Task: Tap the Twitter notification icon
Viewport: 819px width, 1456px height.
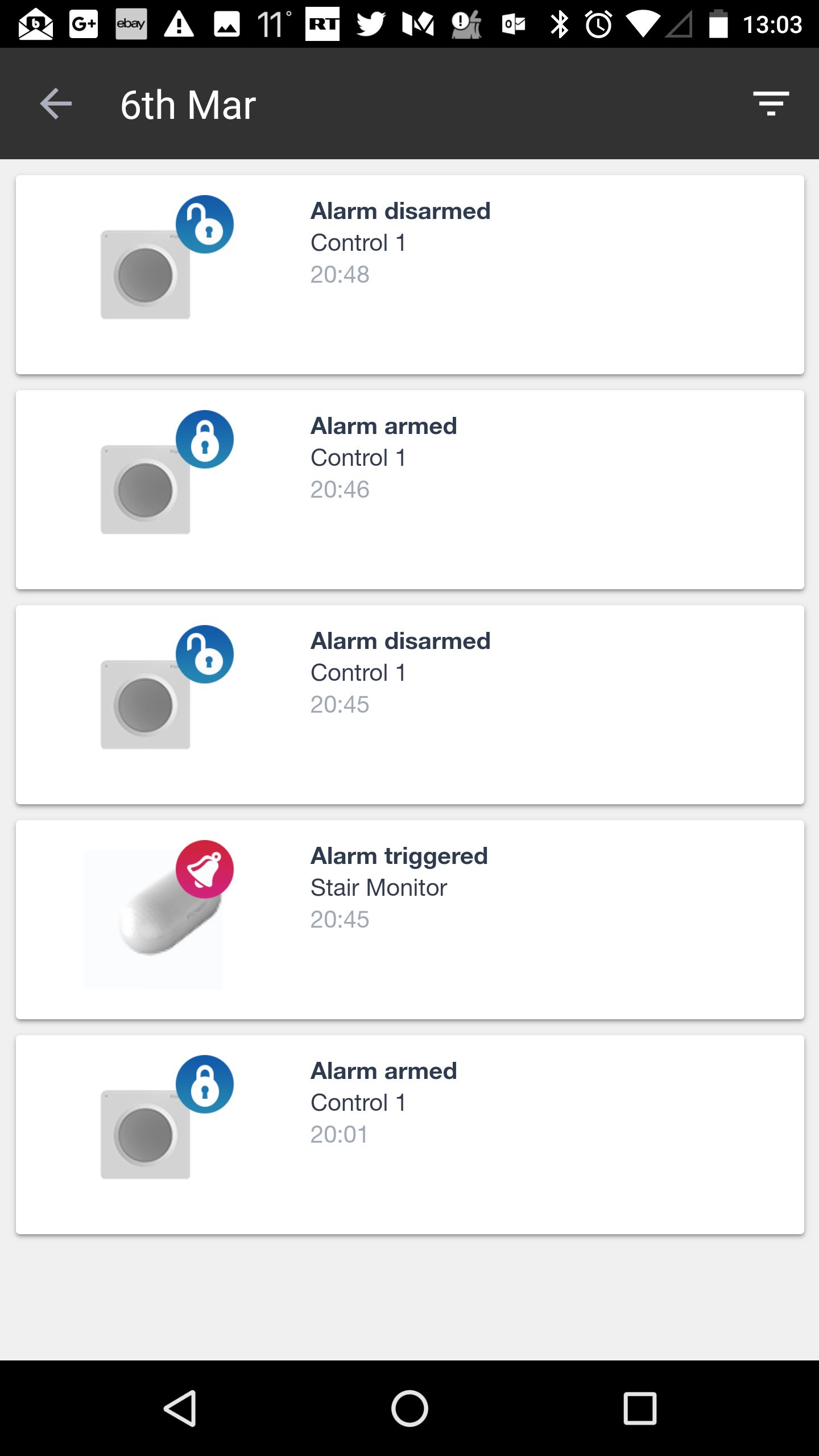Action: (370, 24)
